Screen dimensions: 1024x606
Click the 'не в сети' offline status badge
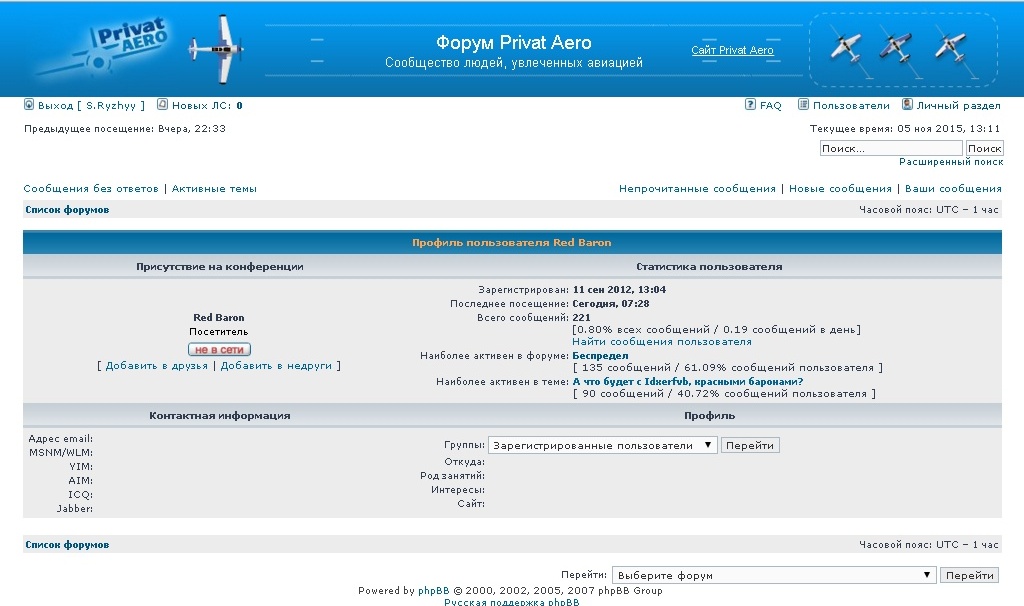[x=219, y=349]
